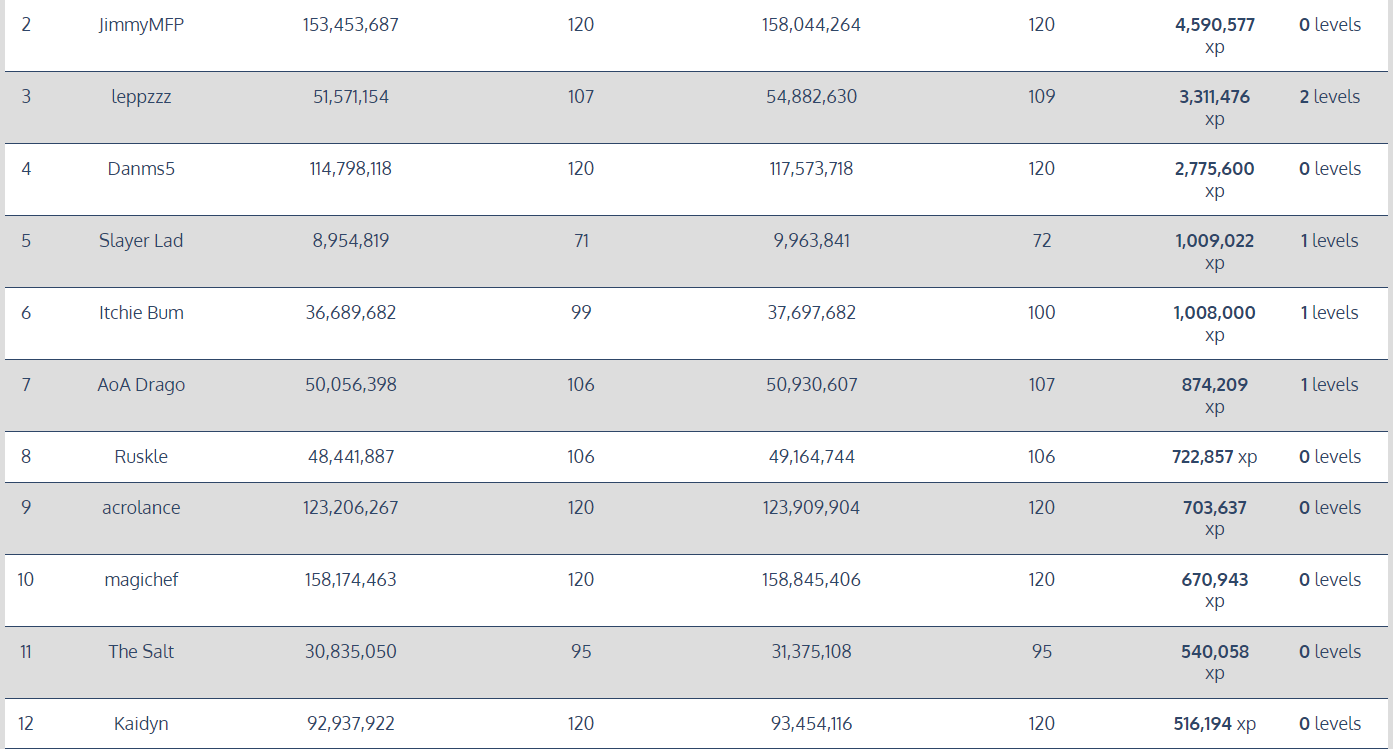1393x749 pixels.
Task: Click the magichef username
Action: (141, 580)
